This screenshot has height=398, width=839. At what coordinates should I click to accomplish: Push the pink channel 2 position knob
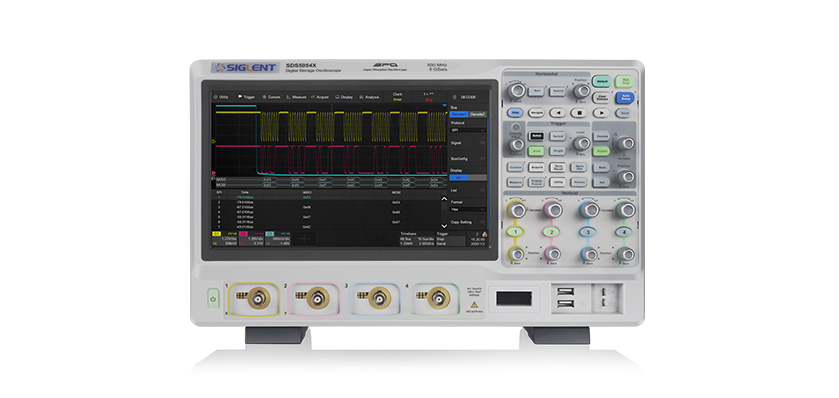[552, 254]
